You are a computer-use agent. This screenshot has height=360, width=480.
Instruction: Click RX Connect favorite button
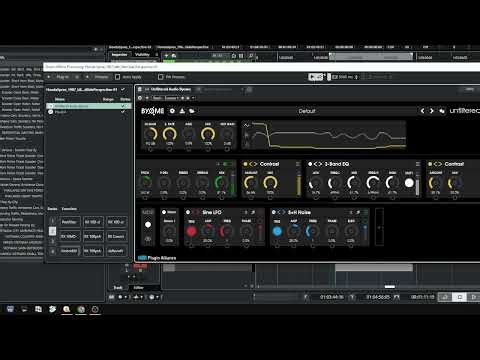click(116, 237)
